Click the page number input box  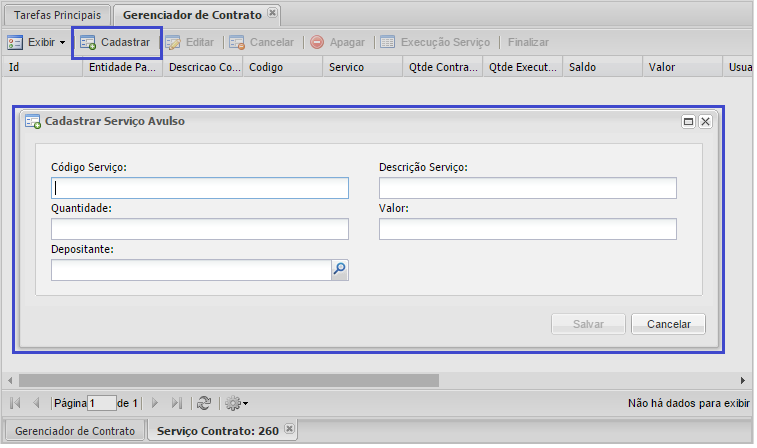point(102,403)
